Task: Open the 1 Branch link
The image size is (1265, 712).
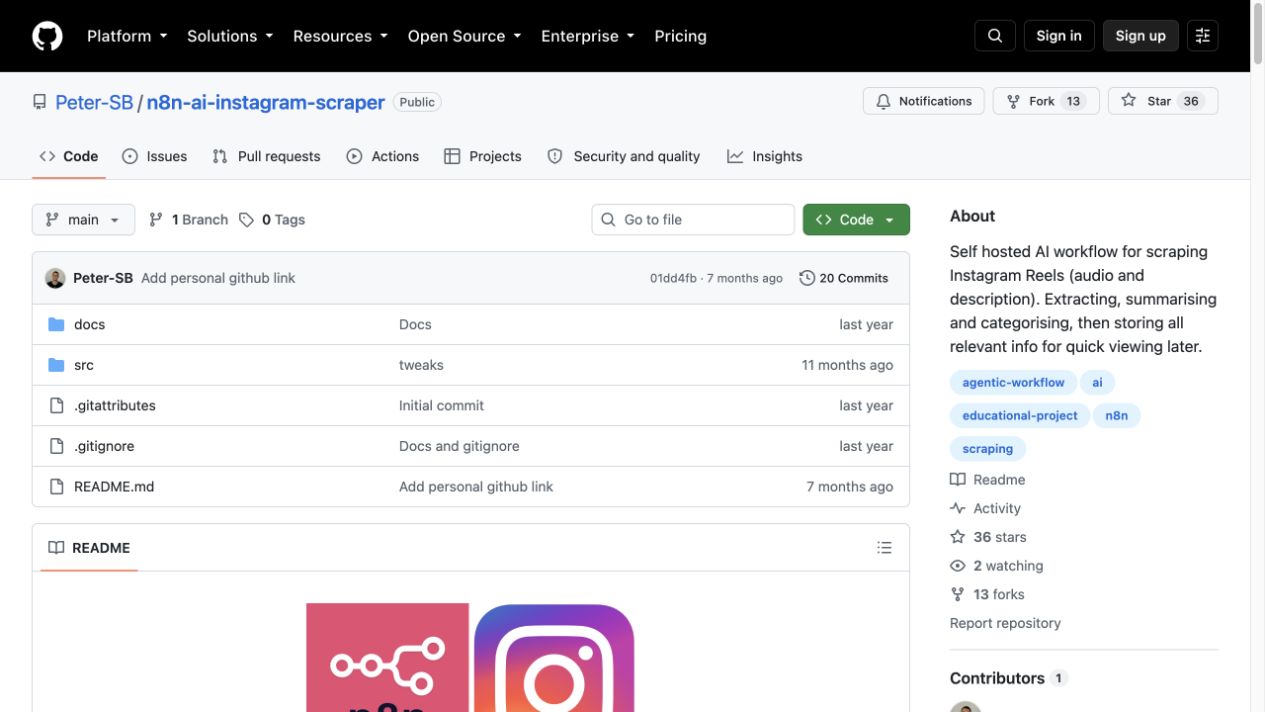Action: (x=189, y=220)
